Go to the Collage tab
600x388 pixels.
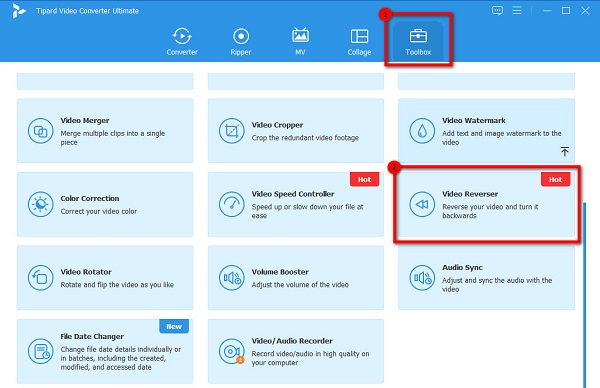[x=359, y=42]
